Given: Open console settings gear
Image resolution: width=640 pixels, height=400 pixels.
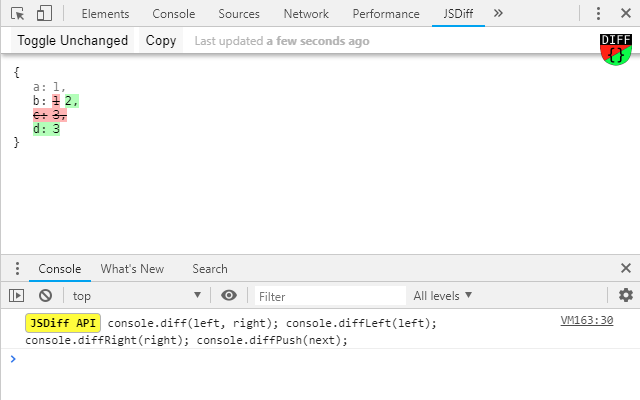Looking at the screenshot, I should [626, 295].
